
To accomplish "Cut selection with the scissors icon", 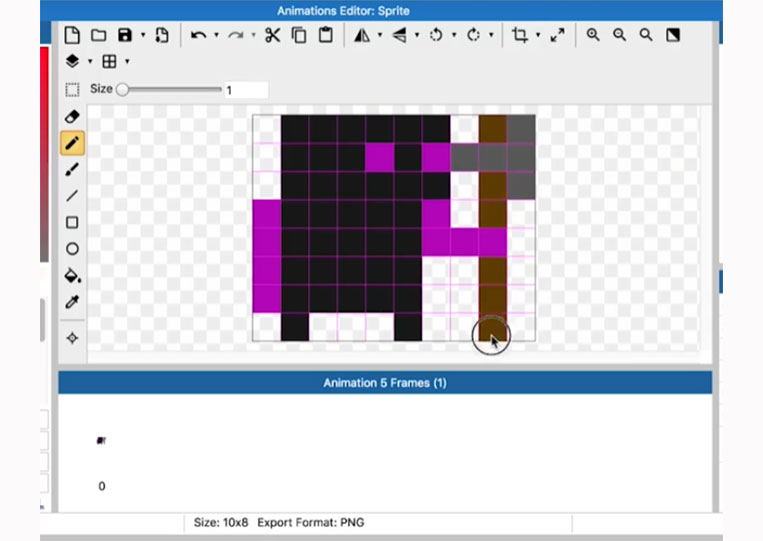I will pos(272,35).
